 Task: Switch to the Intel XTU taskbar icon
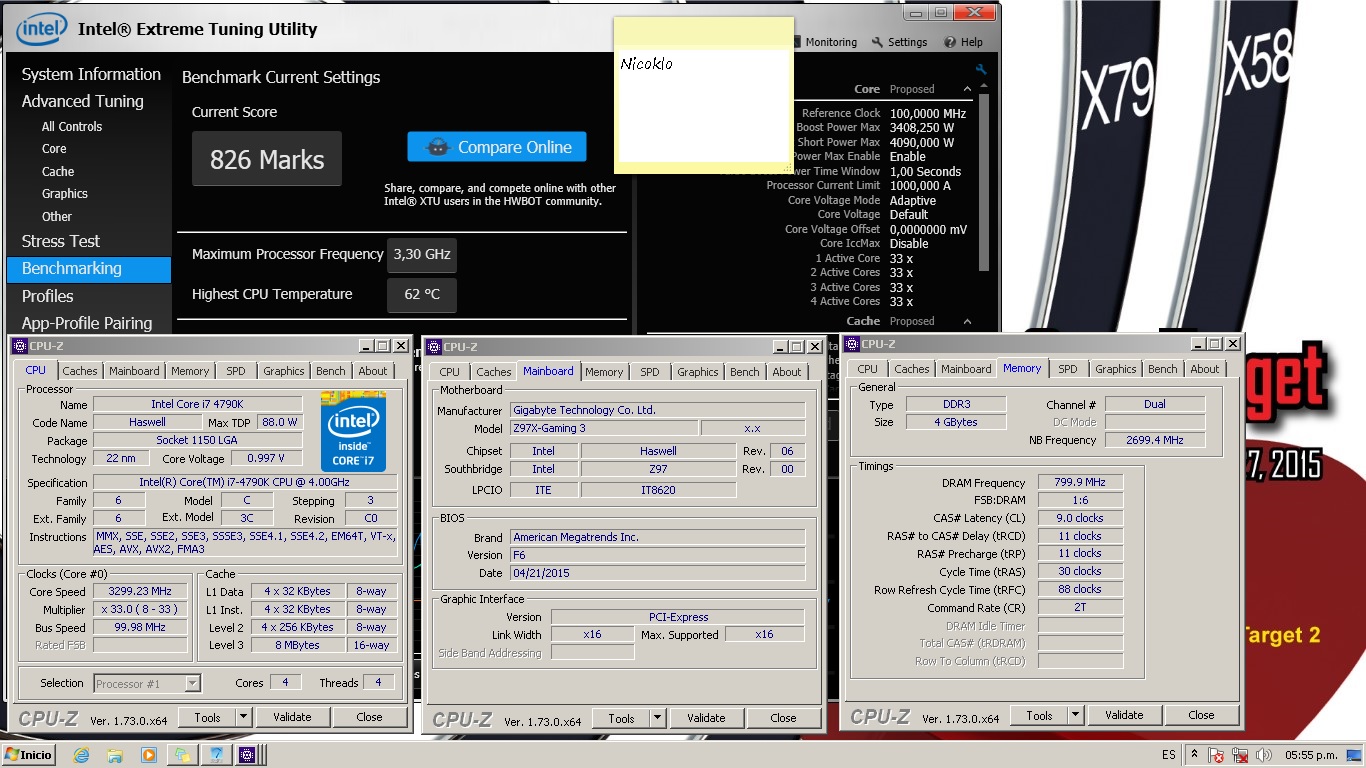click(x=214, y=755)
